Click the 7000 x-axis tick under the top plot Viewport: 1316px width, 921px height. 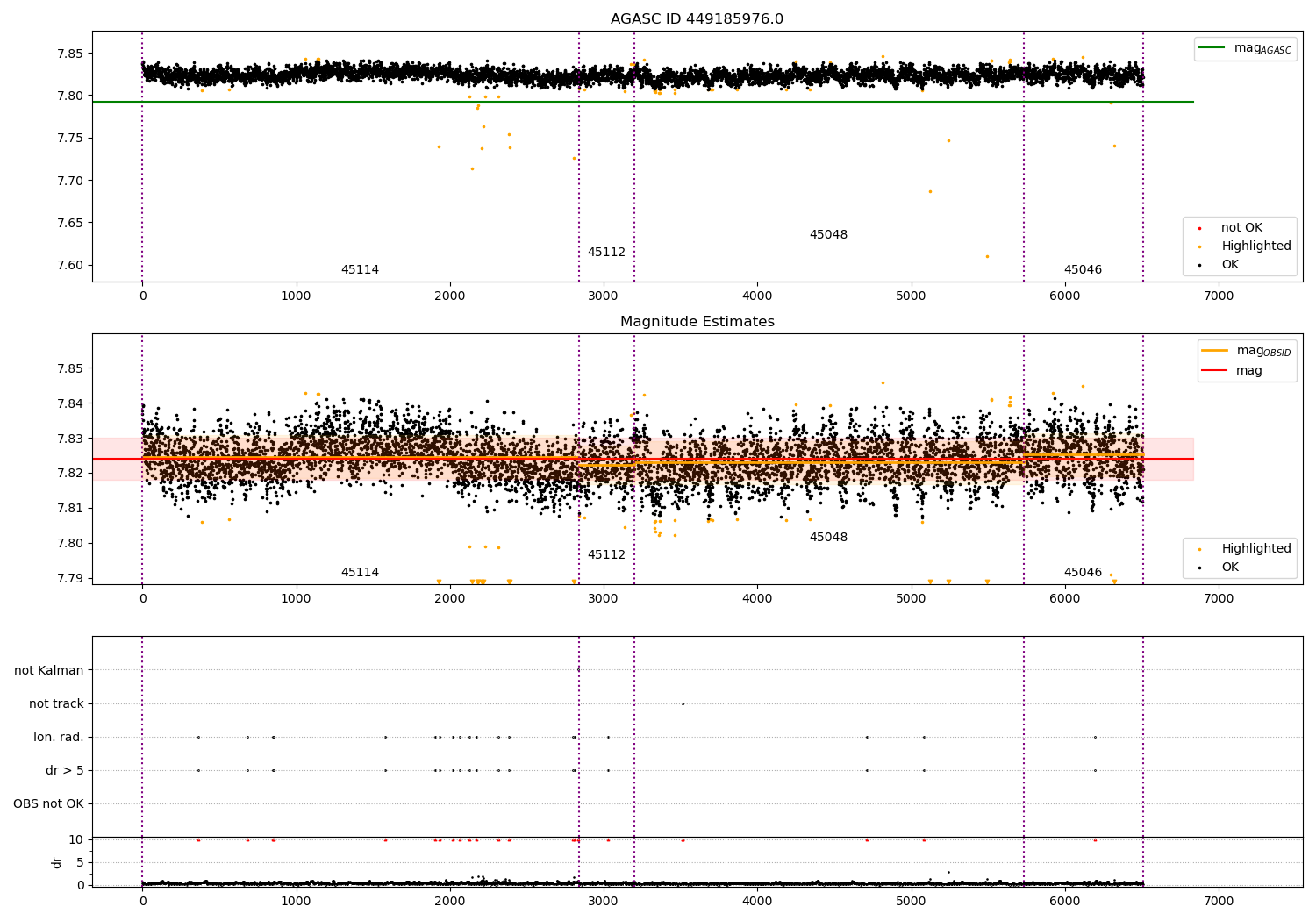click(1219, 296)
